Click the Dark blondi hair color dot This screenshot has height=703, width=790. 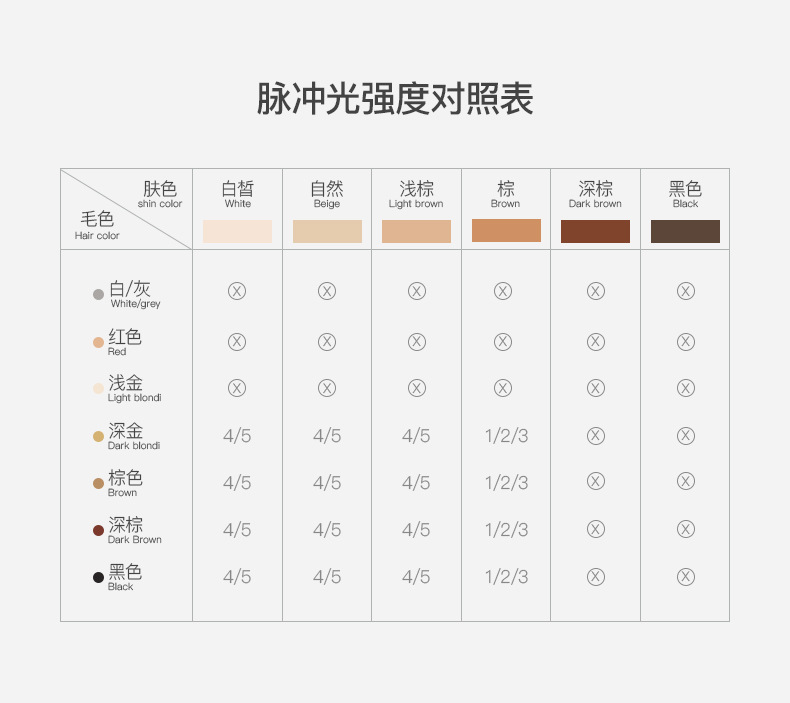coord(99,436)
